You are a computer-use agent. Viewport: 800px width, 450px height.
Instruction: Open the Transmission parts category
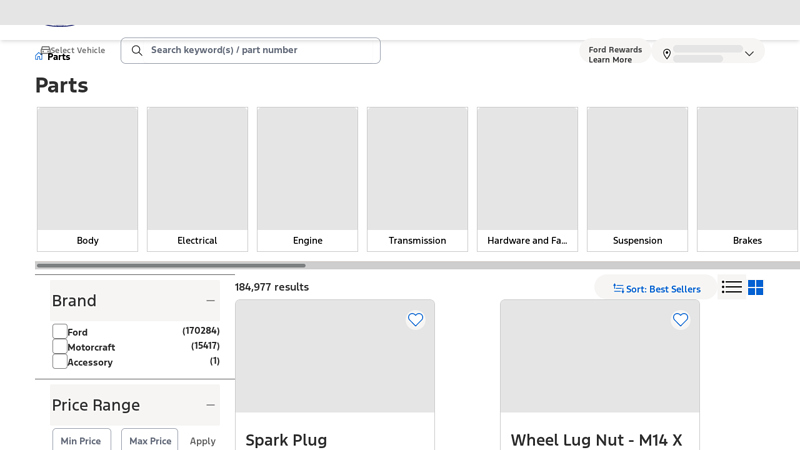417,179
